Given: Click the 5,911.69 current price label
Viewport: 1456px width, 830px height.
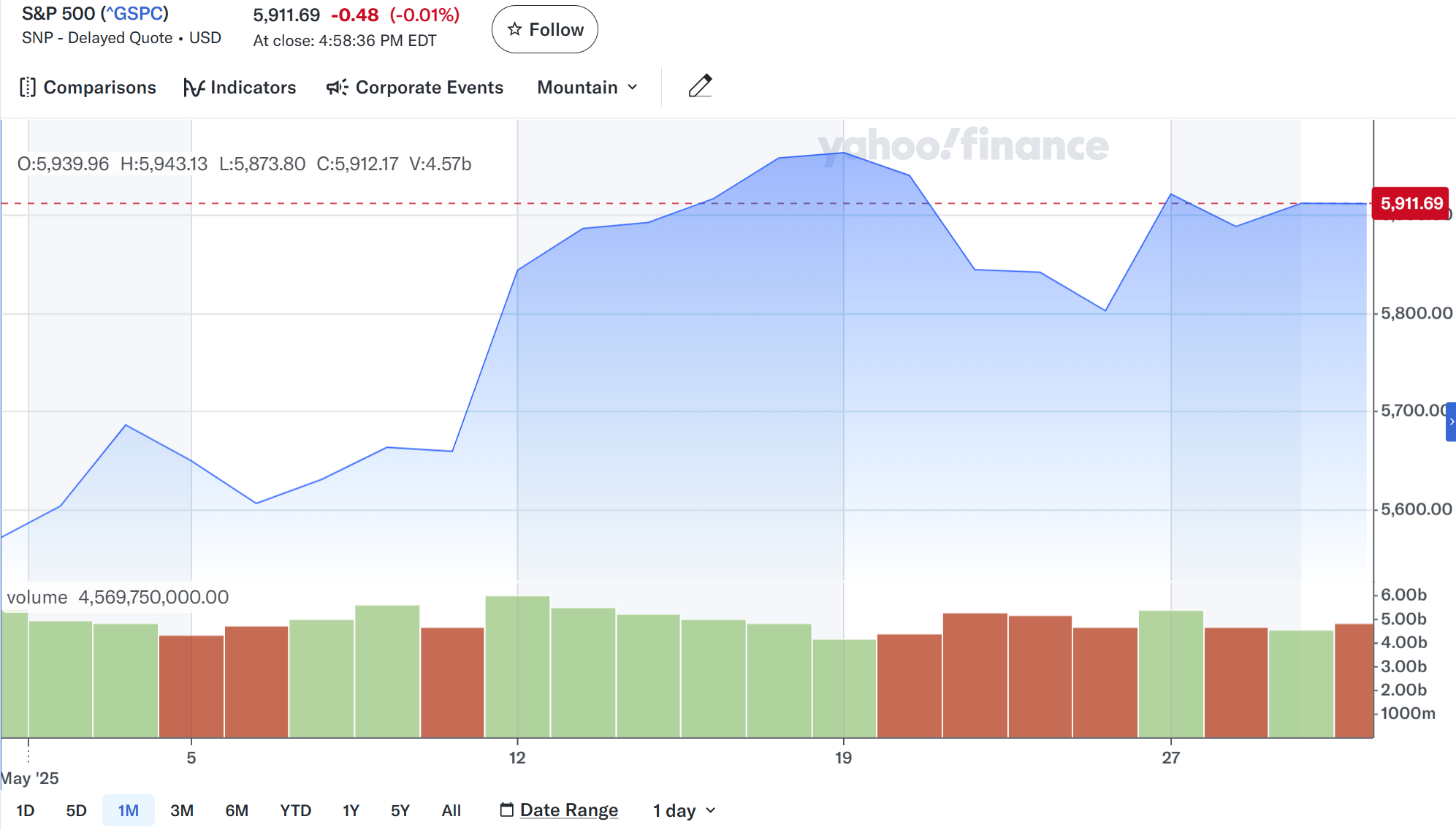Looking at the screenshot, I should pyautogui.click(x=1411, y=203).
